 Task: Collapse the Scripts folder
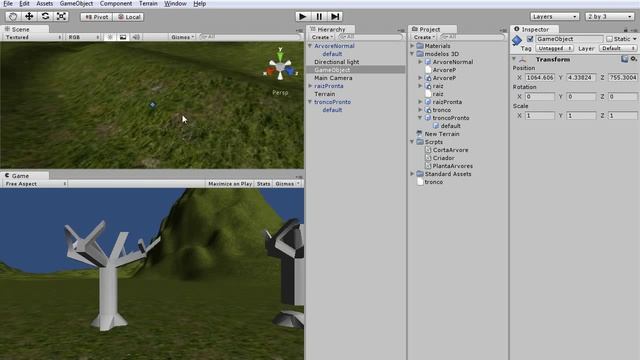[x=412, y=142]
